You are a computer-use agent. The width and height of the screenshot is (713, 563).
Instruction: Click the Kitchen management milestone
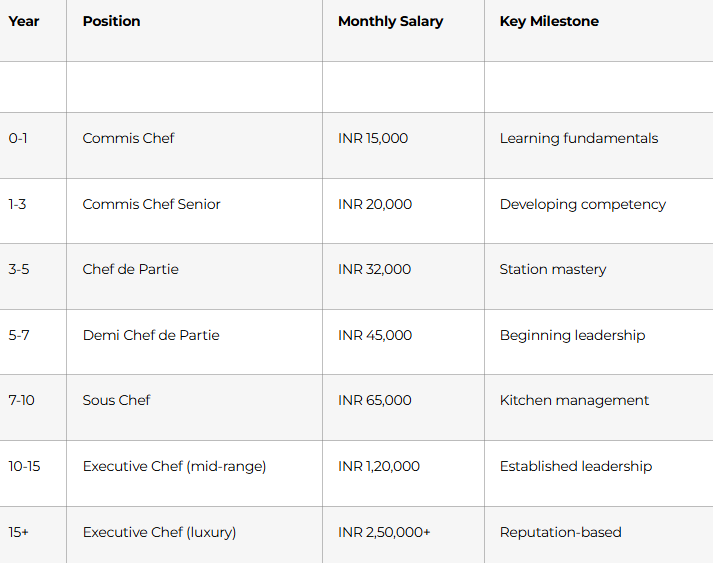574,400
